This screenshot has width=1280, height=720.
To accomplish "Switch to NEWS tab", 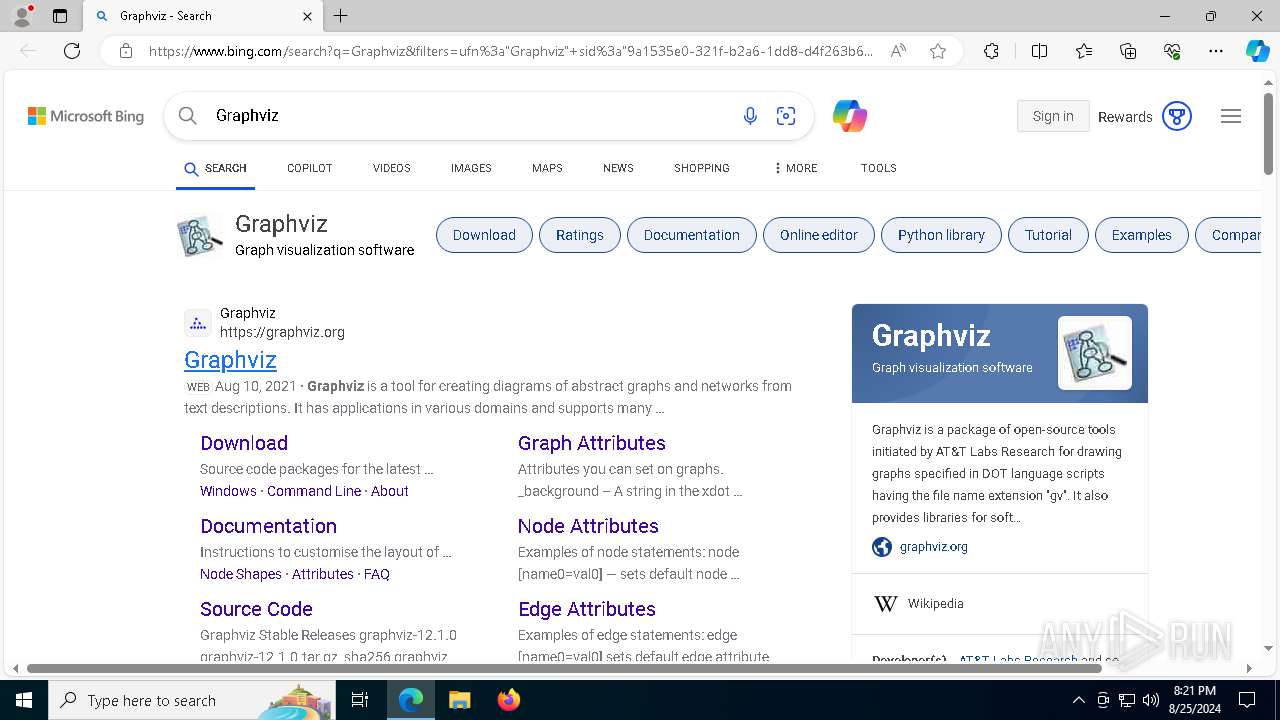I will 618,168.
